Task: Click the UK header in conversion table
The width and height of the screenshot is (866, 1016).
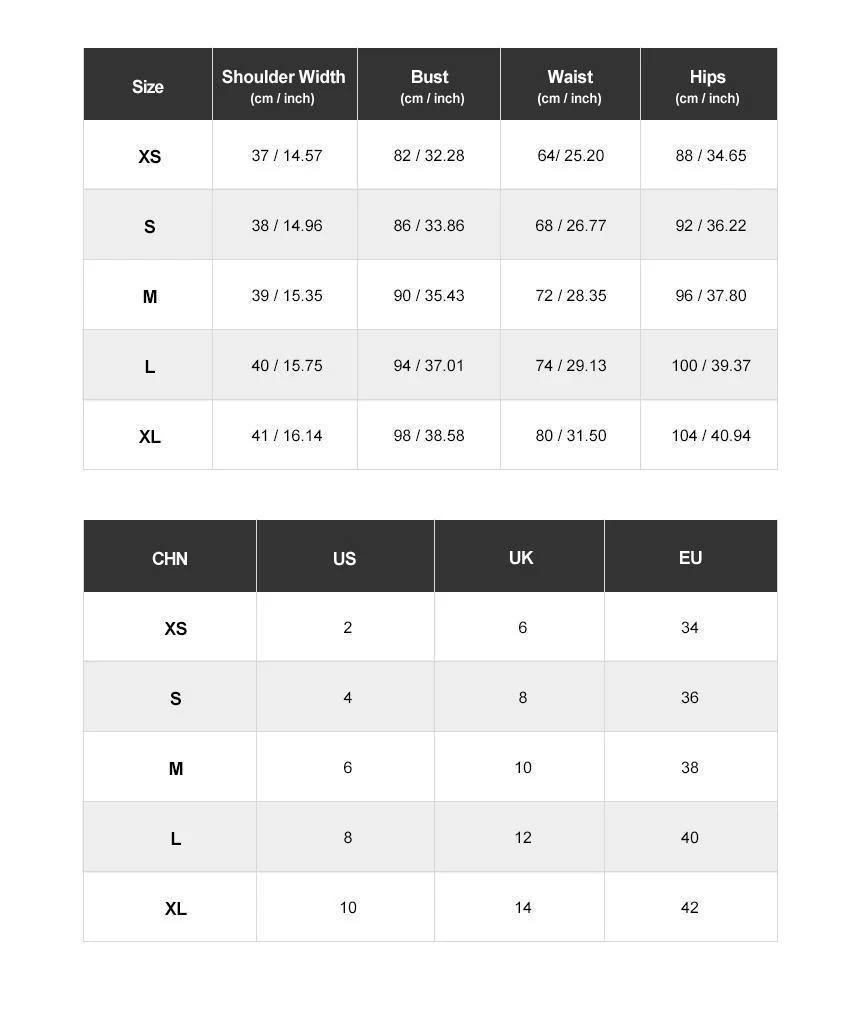Action: click(x=519, y=557)
